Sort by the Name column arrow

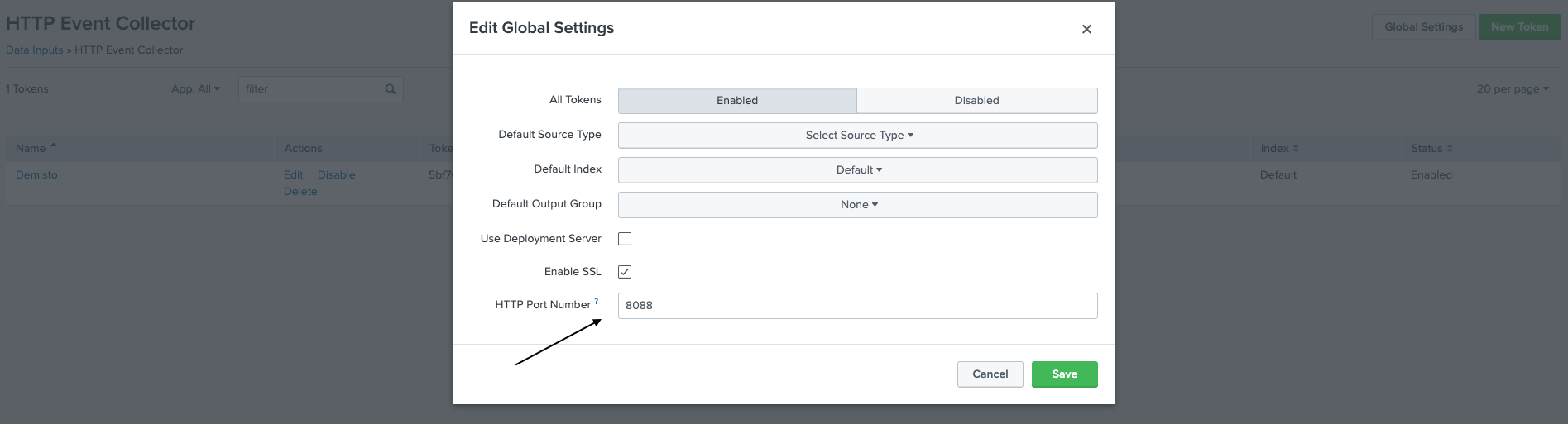(x=54, y=146)
